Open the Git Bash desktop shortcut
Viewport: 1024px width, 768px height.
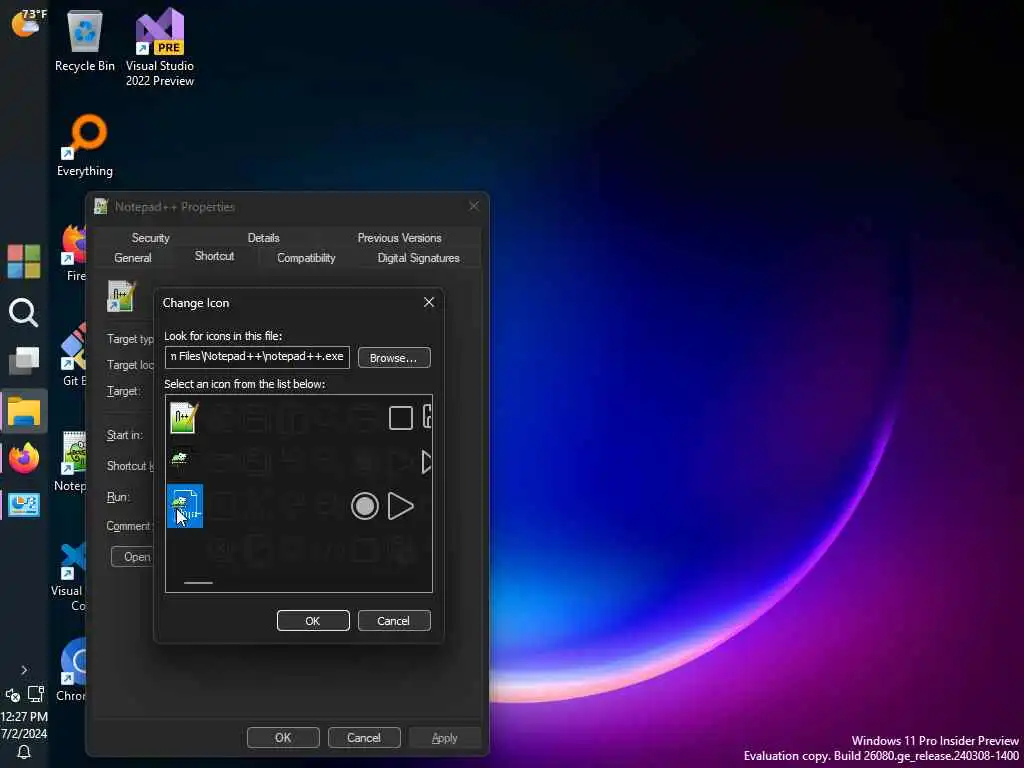tap(74, 356)
